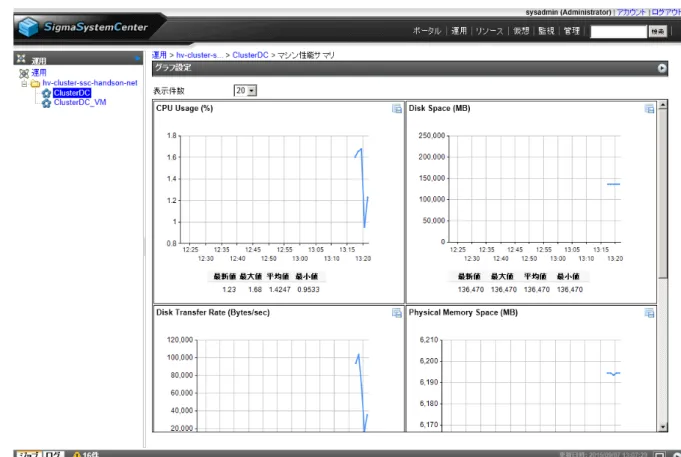This screenshot has width=681, height=457.
Task: Open the Physical Memory Space graph detail icon
Action: pyautogui.click(x=649, y=313)
